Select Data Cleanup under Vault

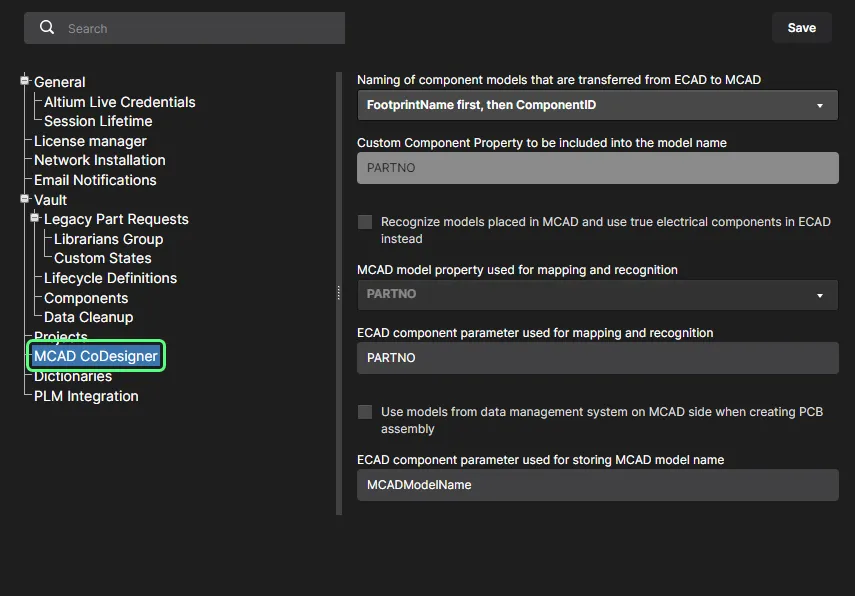[x=88, y=317]
